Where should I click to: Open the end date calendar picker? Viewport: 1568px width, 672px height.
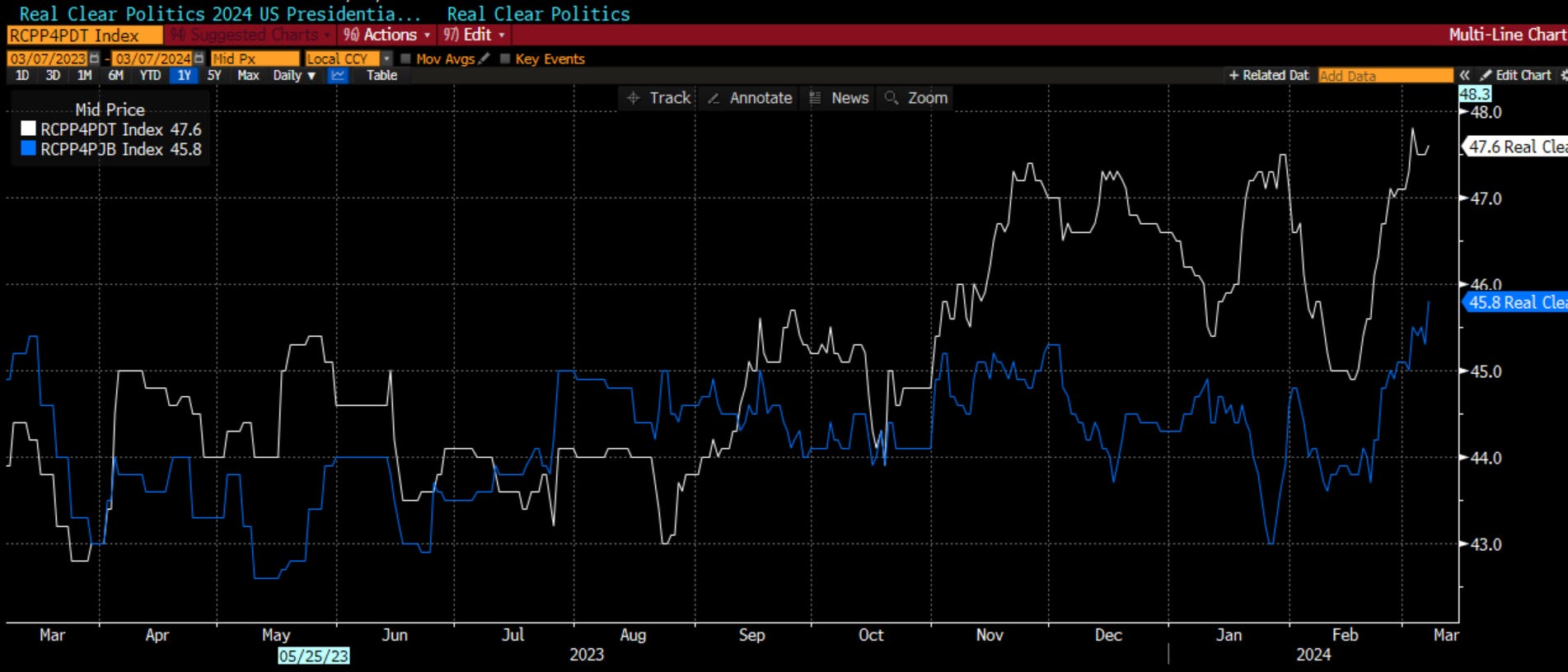point(199,58)
